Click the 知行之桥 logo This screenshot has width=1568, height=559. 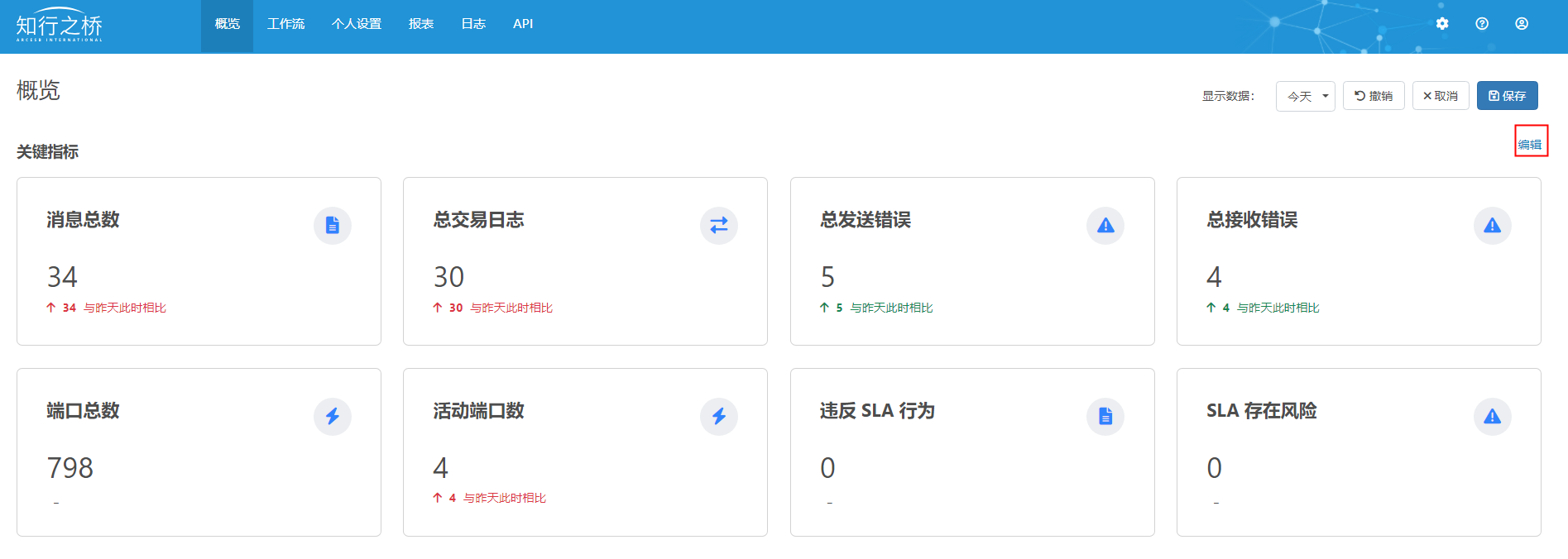pos(60,26)
